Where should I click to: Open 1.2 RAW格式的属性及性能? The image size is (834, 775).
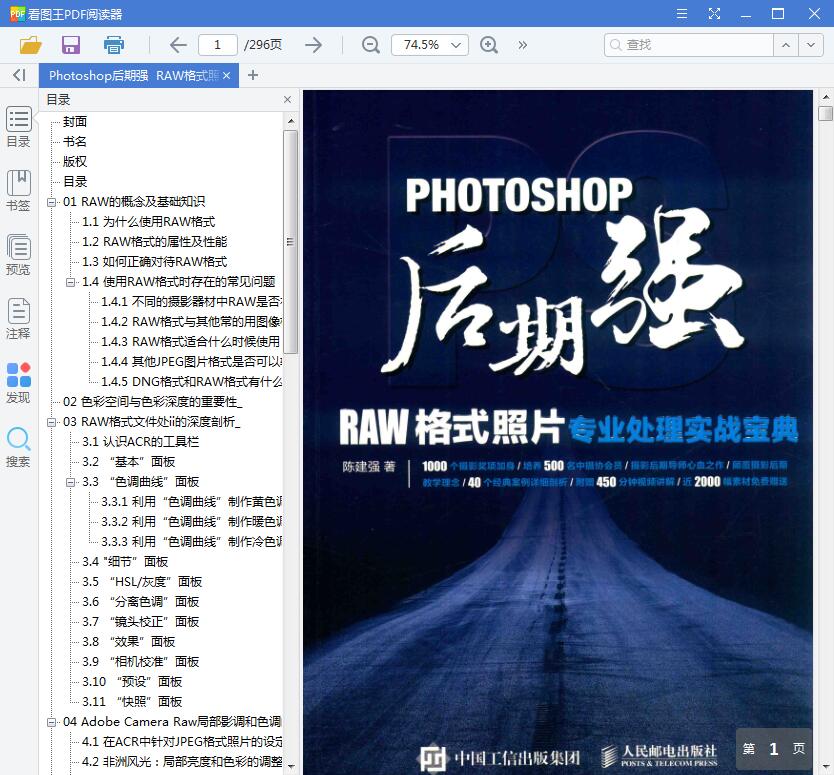coord(155,241)
